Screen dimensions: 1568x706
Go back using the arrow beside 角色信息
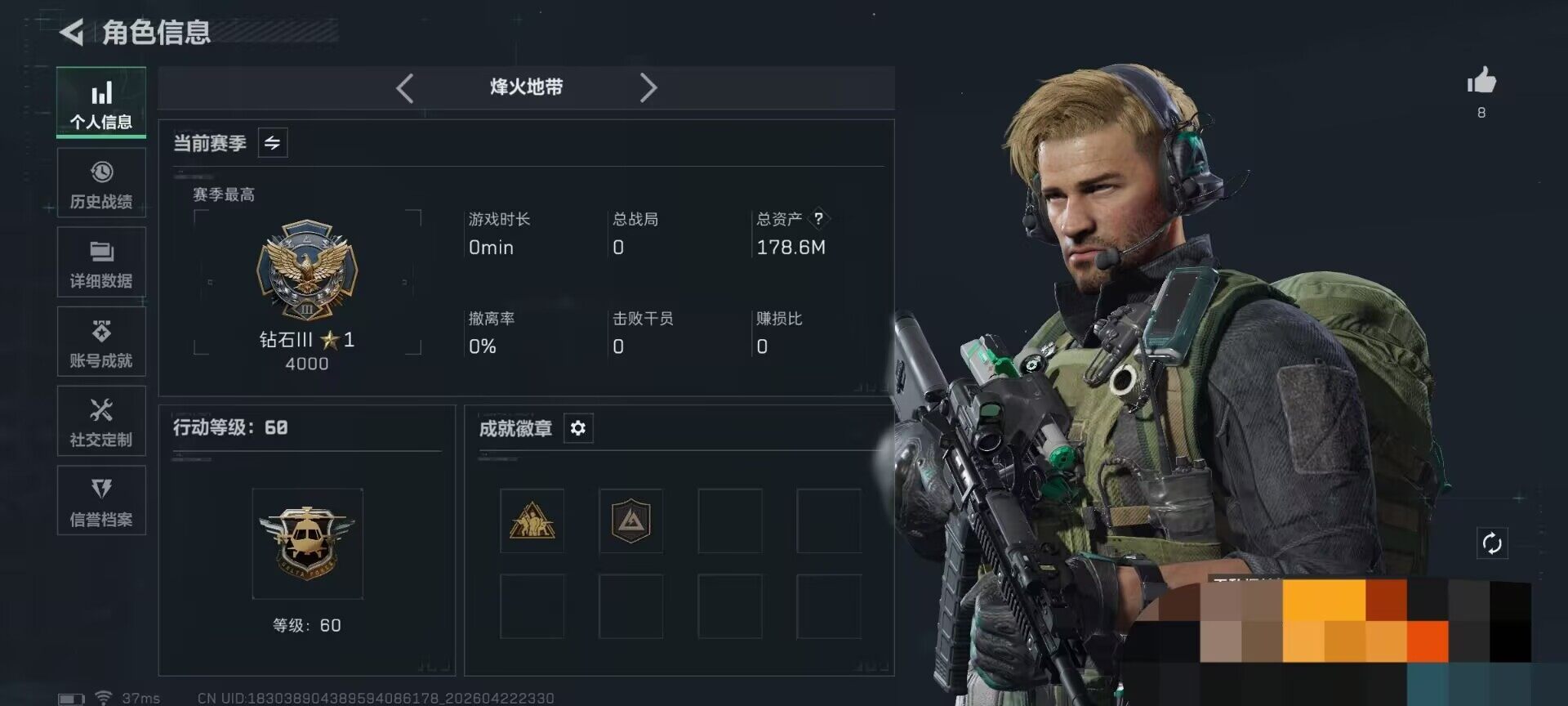click(72, 32)
